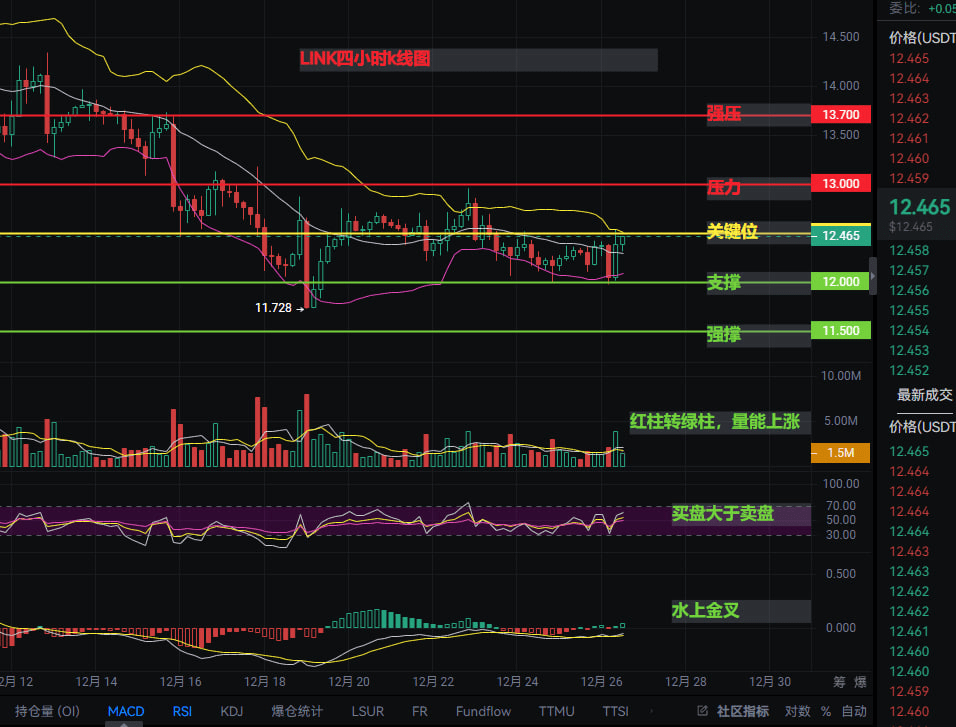956x727 pixels.
Task: Select the LINK四小时k线图 title text box
Action: pos(478,59)
